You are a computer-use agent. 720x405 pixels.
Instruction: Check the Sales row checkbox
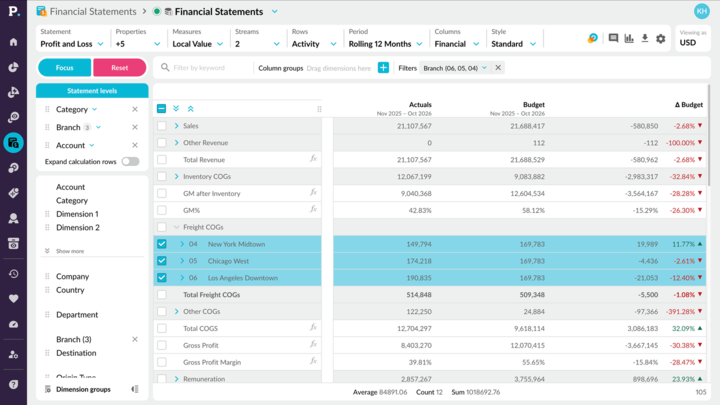162,126
